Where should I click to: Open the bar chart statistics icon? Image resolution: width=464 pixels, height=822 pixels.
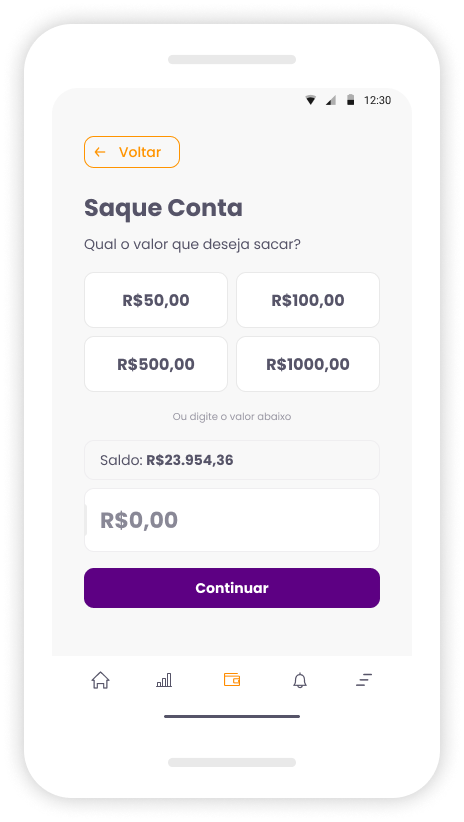(x=164, y=680)
